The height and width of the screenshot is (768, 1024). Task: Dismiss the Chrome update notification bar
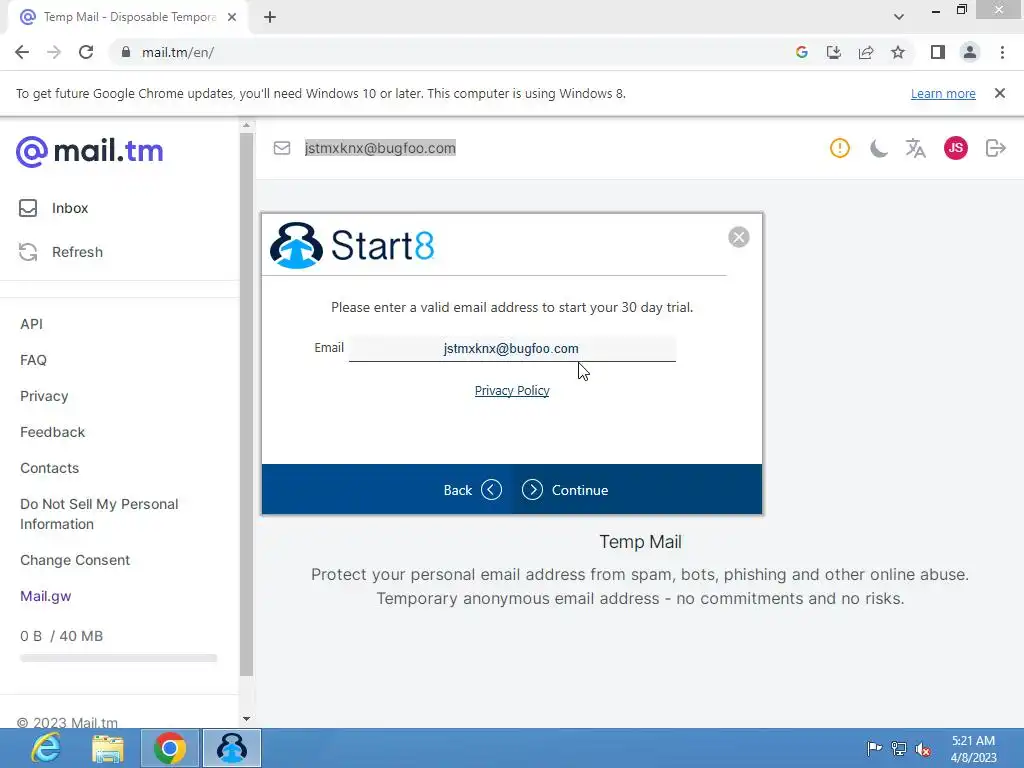click(x=1000, y=93)
